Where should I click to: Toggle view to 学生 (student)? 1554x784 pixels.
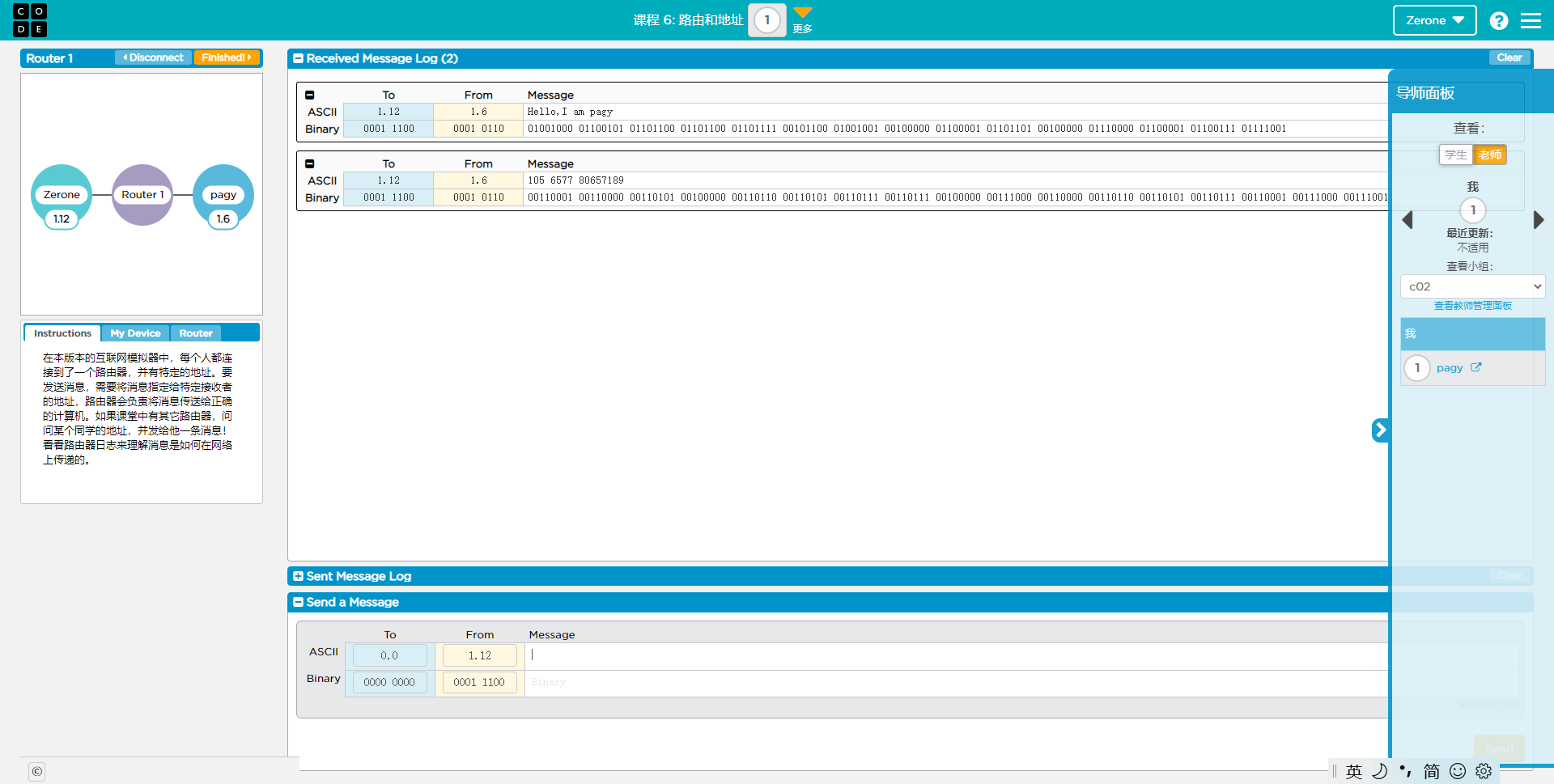(1455, 155)
